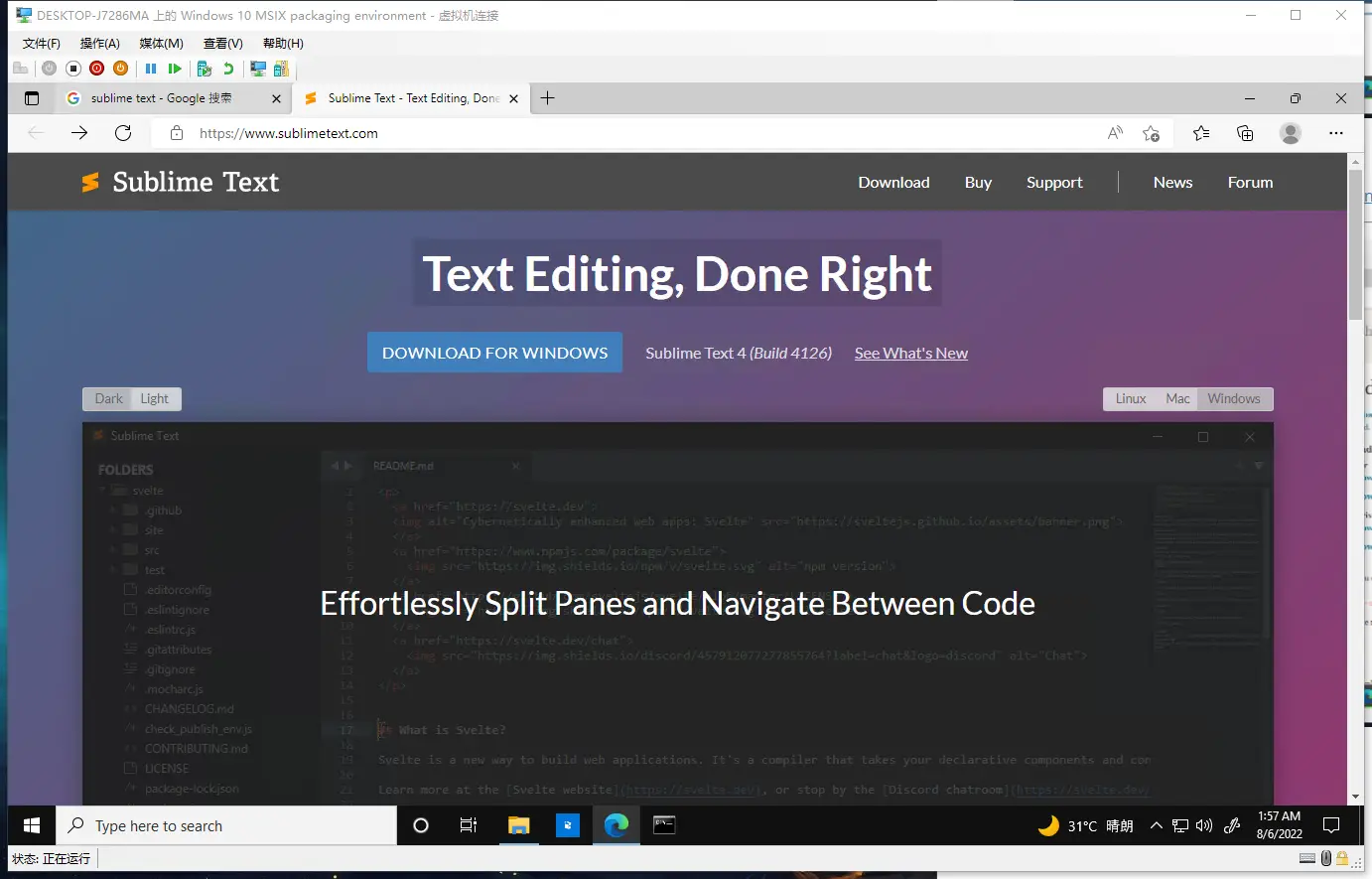Image resolution: width=1372 pixels, height=879 pixels.
Task: Switch screenshot theme to Light
Action: coord(154,398)
